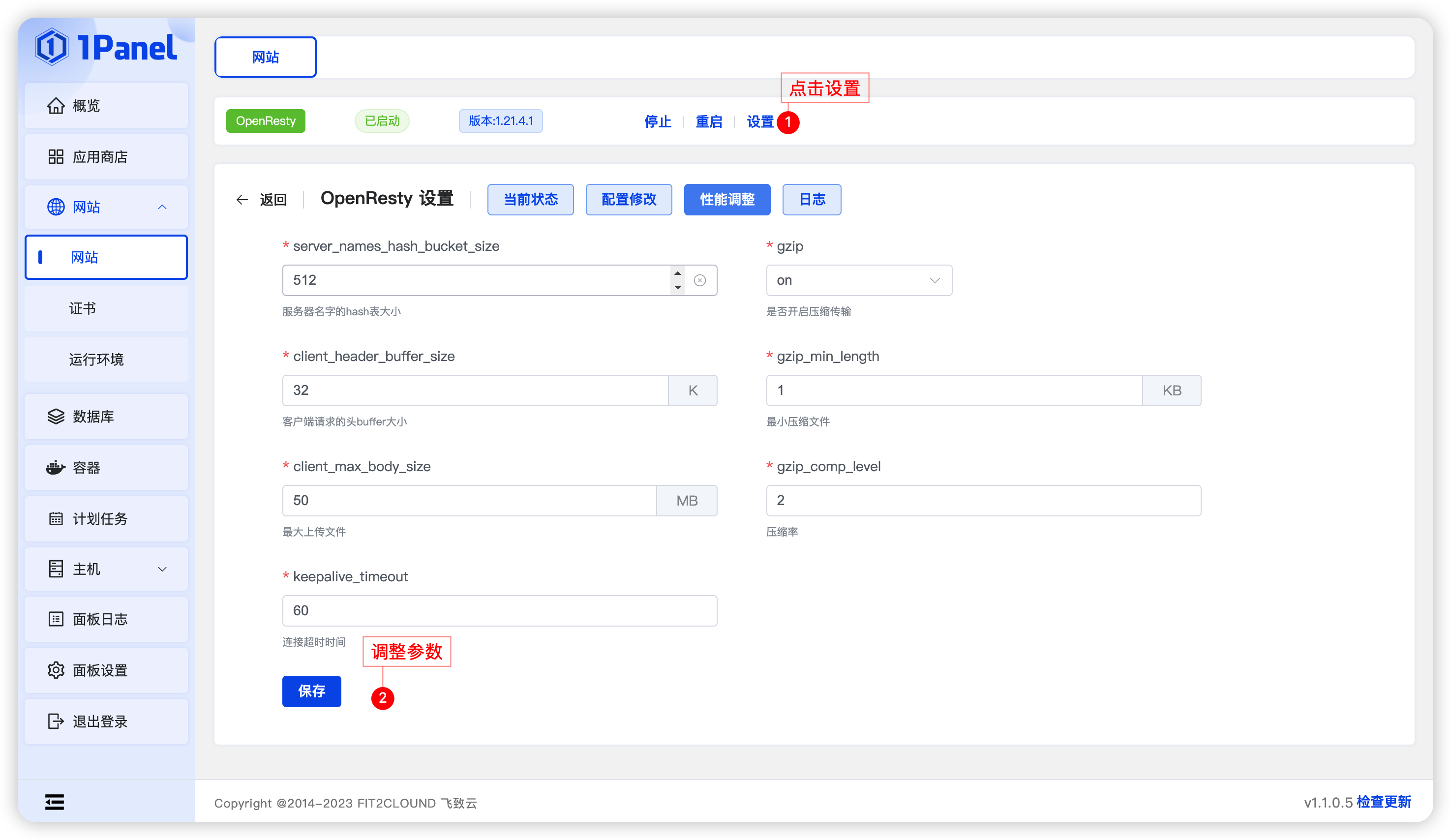Screen dimensions: 1451x840
Task: Click inside the keepalive_timeout input field
Action: [499, 610]
